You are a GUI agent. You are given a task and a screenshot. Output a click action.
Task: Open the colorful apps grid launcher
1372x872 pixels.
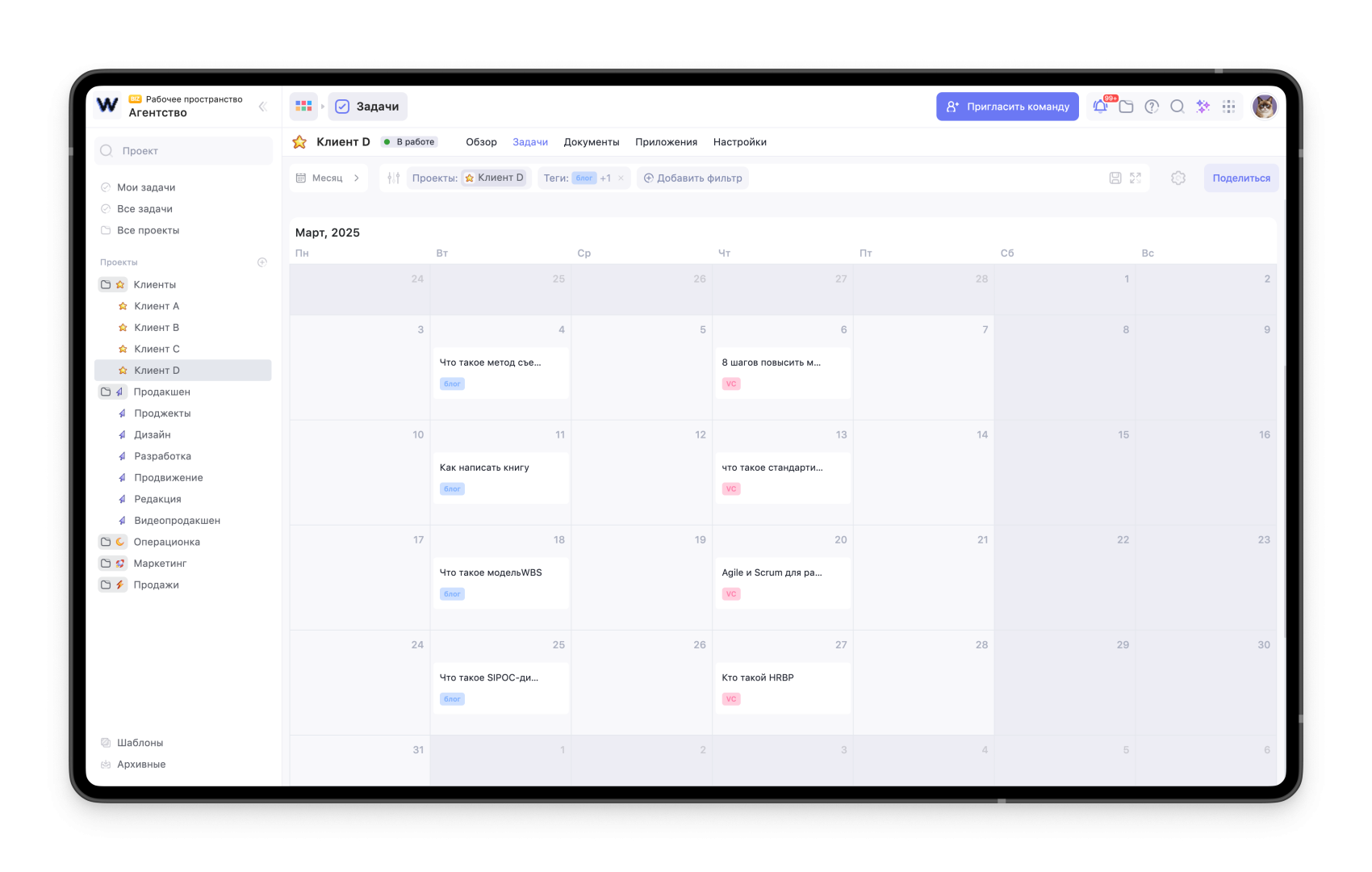(303, 107)
